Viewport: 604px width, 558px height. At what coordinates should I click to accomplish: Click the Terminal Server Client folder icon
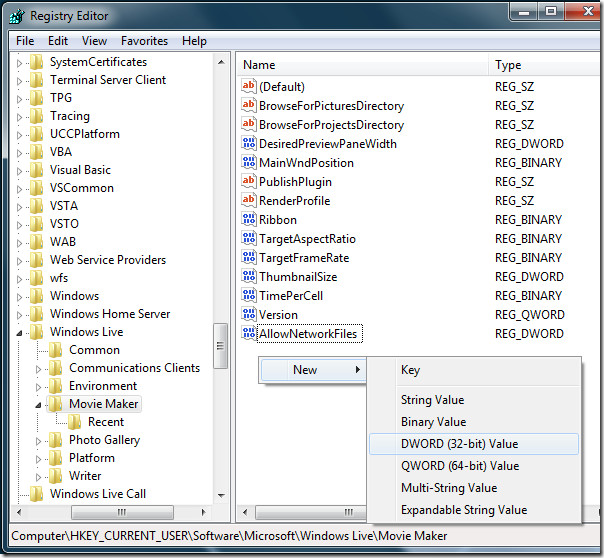click(x=37, y=80)
